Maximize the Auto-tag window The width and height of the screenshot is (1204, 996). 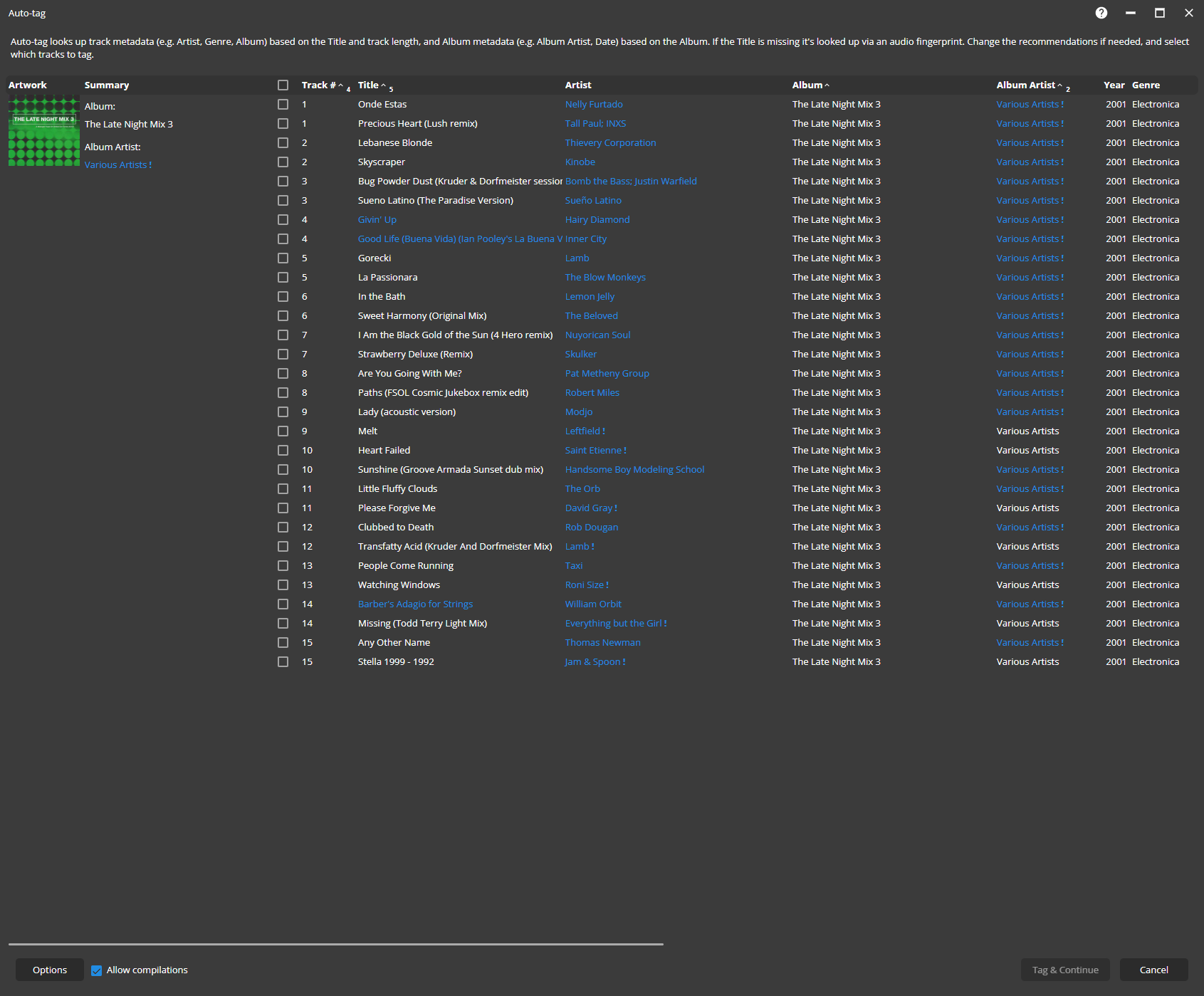click(x=1159, y=13)
